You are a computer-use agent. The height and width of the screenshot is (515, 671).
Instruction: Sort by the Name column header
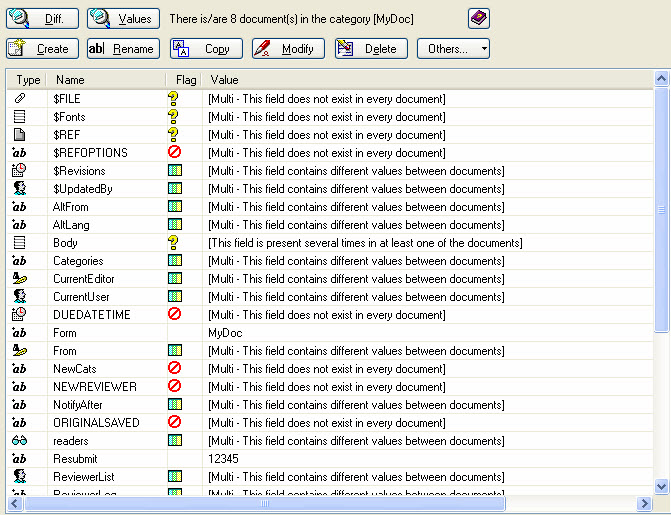(105, 79)
